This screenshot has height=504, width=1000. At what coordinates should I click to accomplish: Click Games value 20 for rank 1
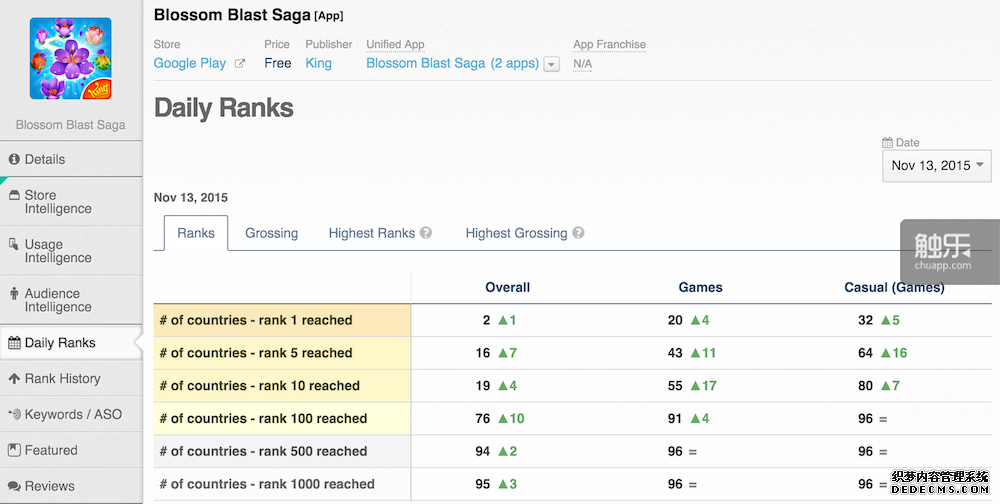(x=675, y=320)
